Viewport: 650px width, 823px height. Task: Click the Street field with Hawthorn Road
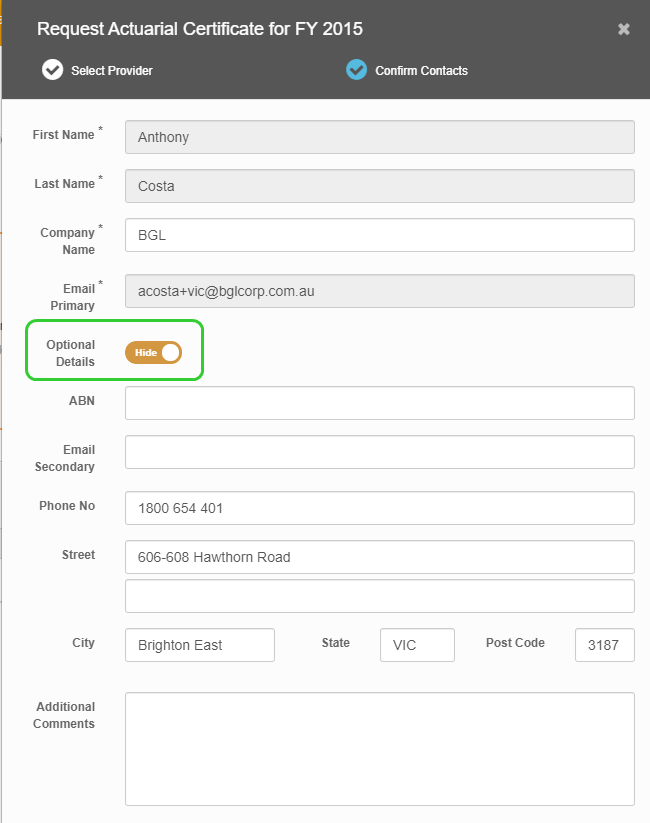click(379, 557)
